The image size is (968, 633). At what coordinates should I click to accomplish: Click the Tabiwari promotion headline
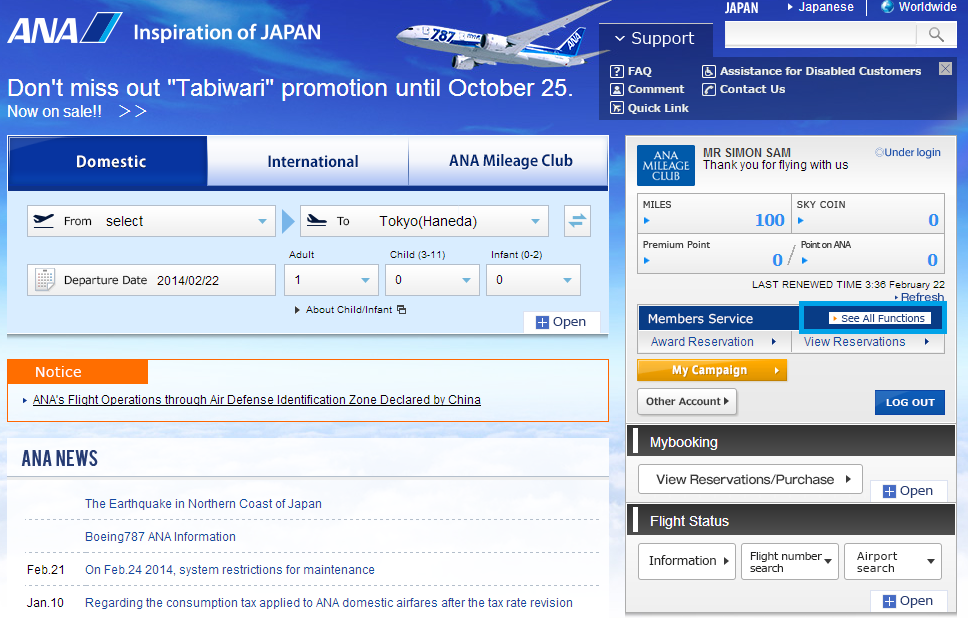pyautogui.click(x=290, y=88)
